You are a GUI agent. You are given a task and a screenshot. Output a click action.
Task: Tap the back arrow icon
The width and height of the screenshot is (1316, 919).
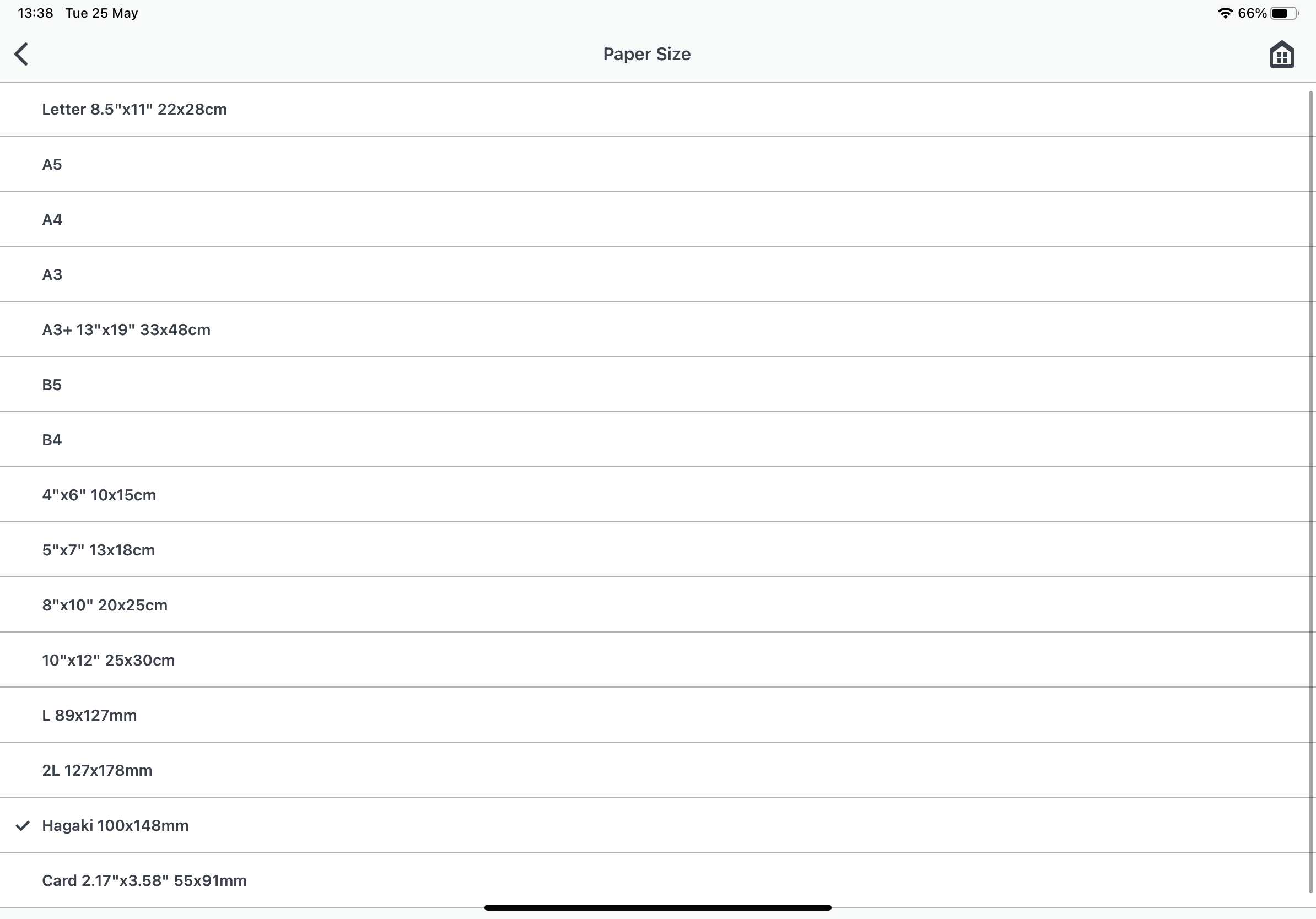click(22, 55)
